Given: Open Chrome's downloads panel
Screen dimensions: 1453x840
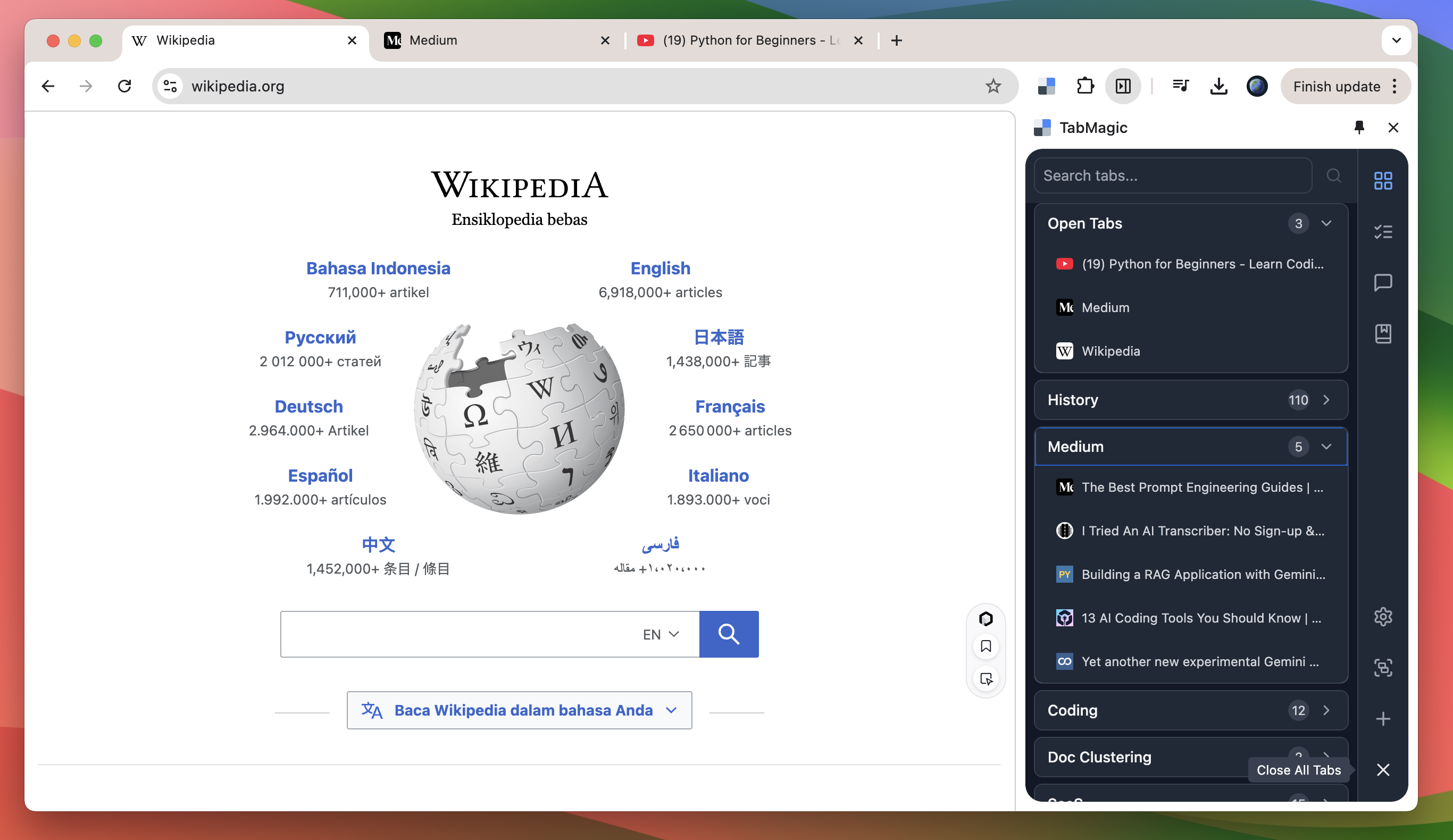Looking at the screenshot, I should coord(1219,86).
